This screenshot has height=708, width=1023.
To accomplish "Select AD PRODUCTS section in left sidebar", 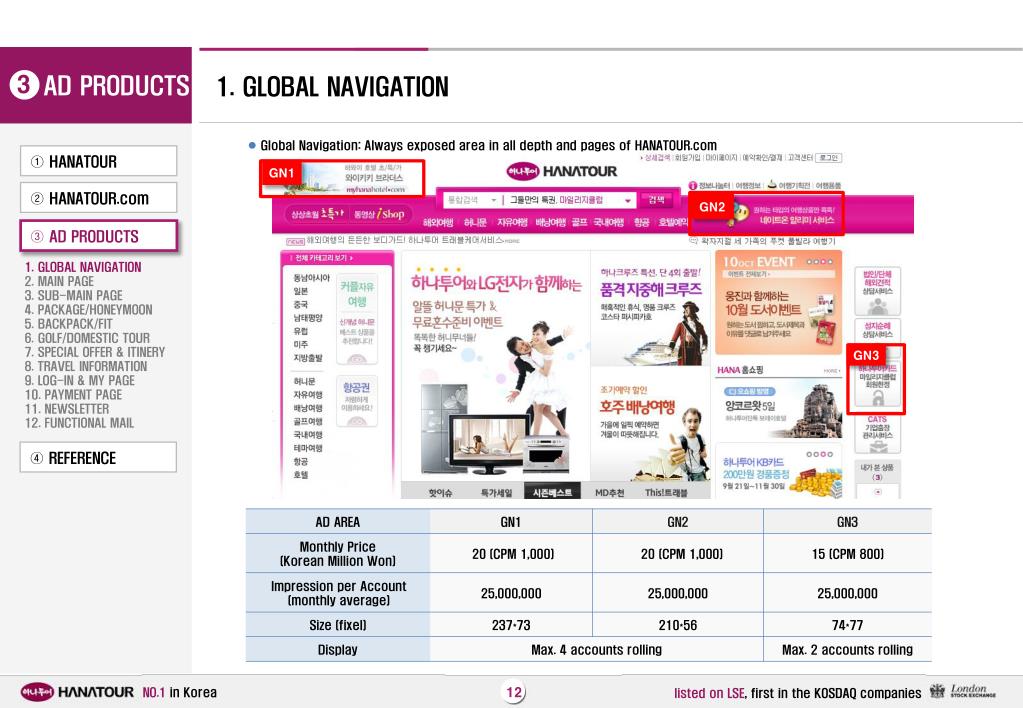I will pos(99,236).
